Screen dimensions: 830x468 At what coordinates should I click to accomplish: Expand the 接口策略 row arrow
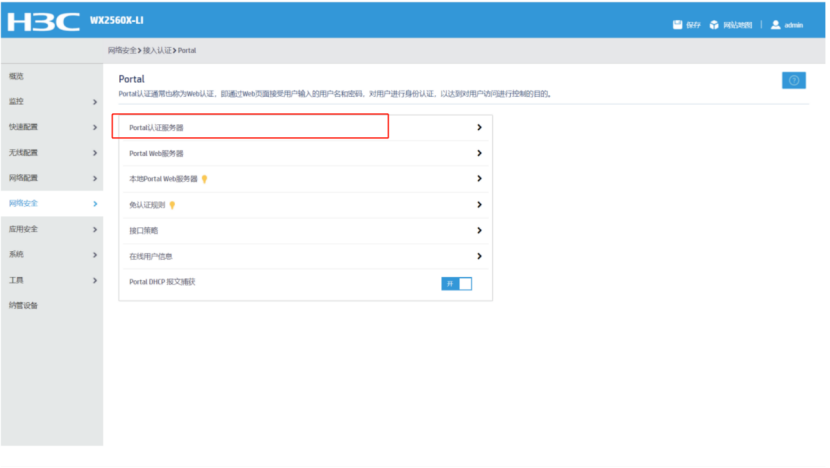pyautogui.click(x=479, y=230)
